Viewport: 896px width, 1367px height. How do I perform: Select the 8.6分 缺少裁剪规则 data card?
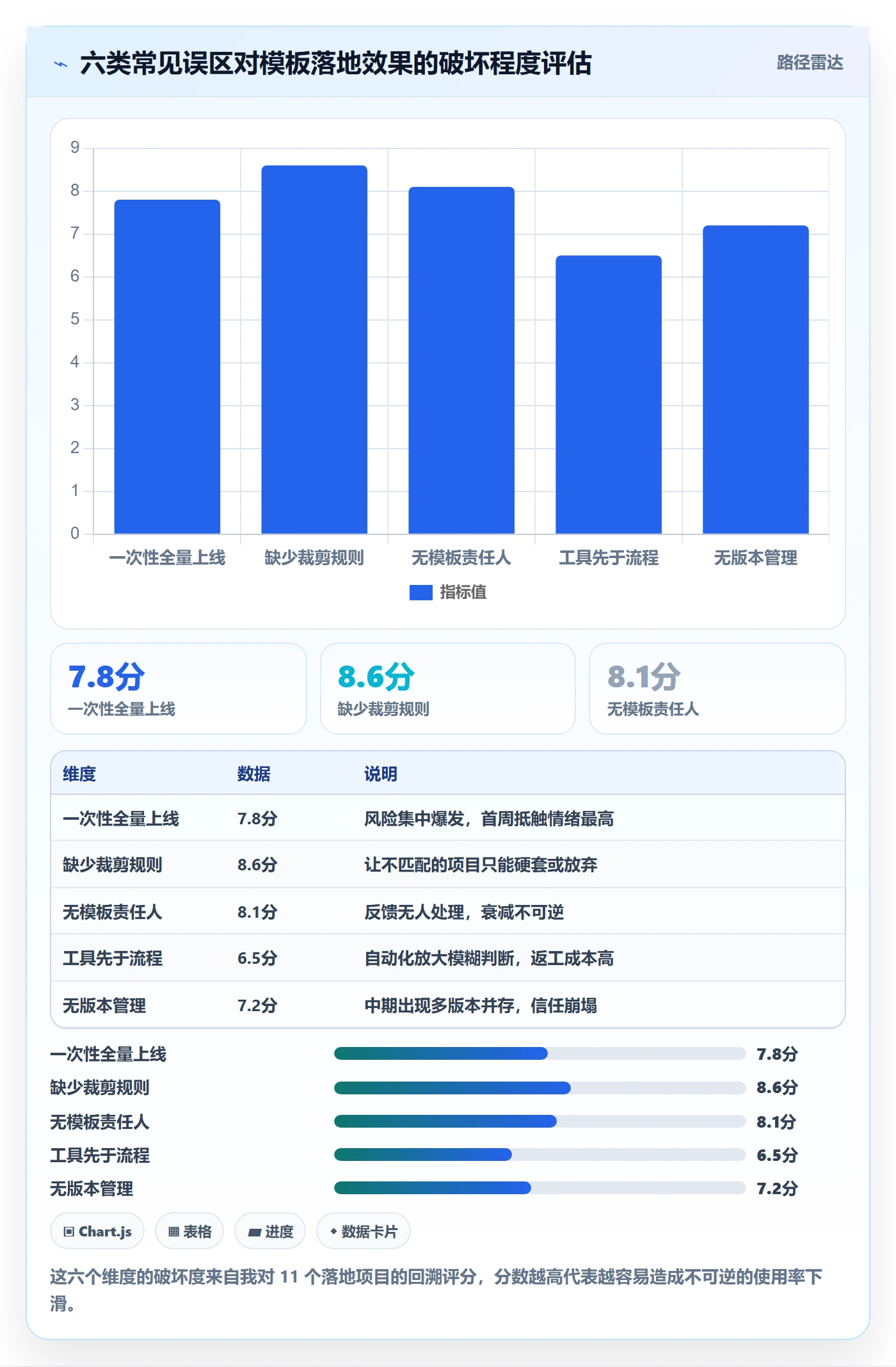448,689
